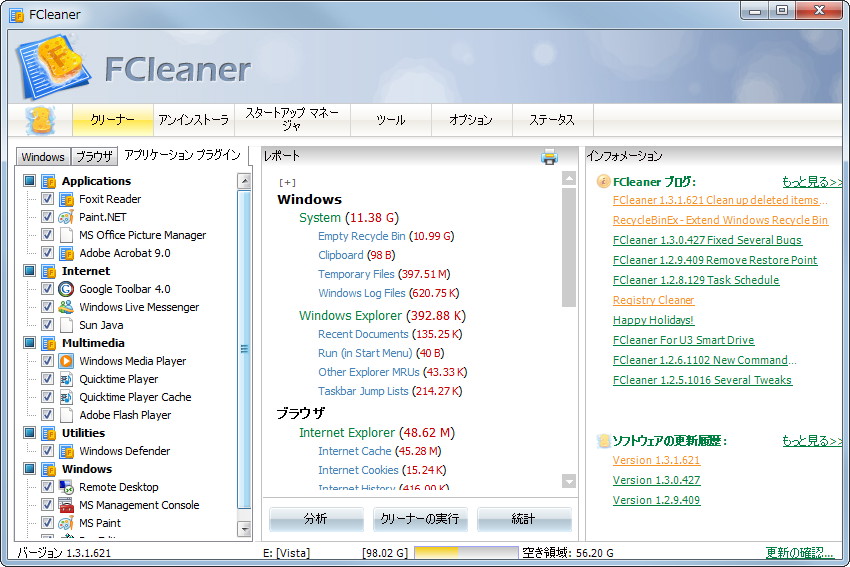Click the disk usage progress bar
Viewport: 850px width, 567px height.
tap(466, 553)
